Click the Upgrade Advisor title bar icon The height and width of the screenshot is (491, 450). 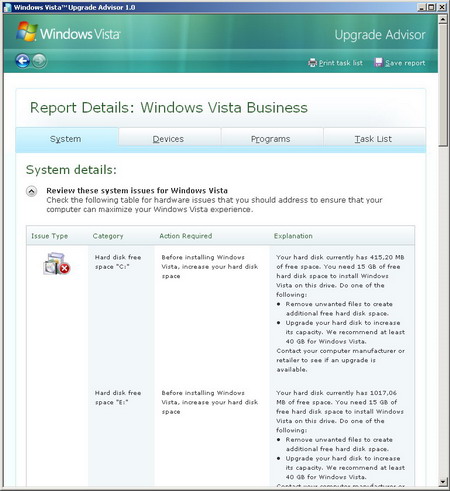pos(8,7)
